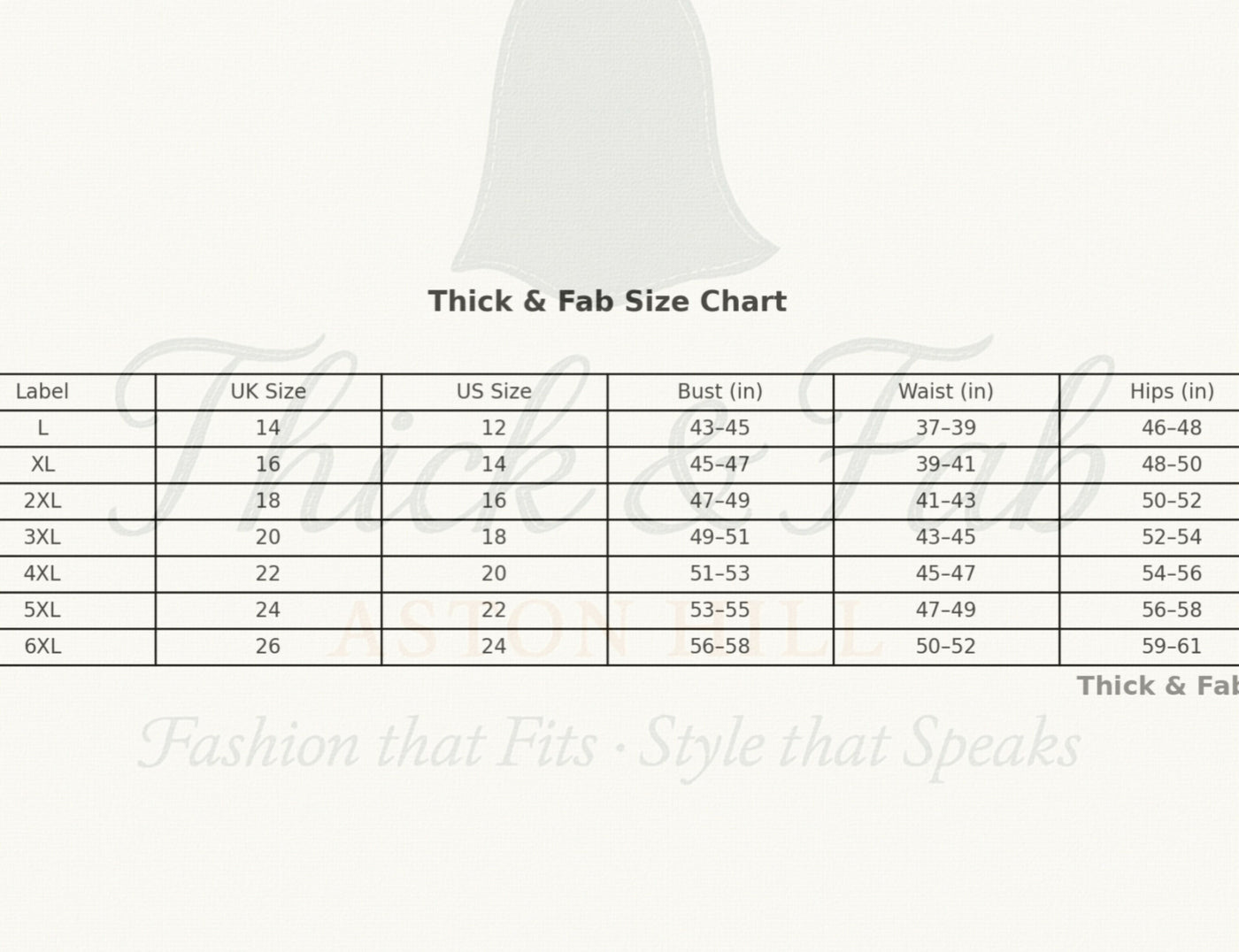The width and height of the screenshot is (1239, 952).
Task: Click the US Size cell showing 12
Action: click(494, 428)
